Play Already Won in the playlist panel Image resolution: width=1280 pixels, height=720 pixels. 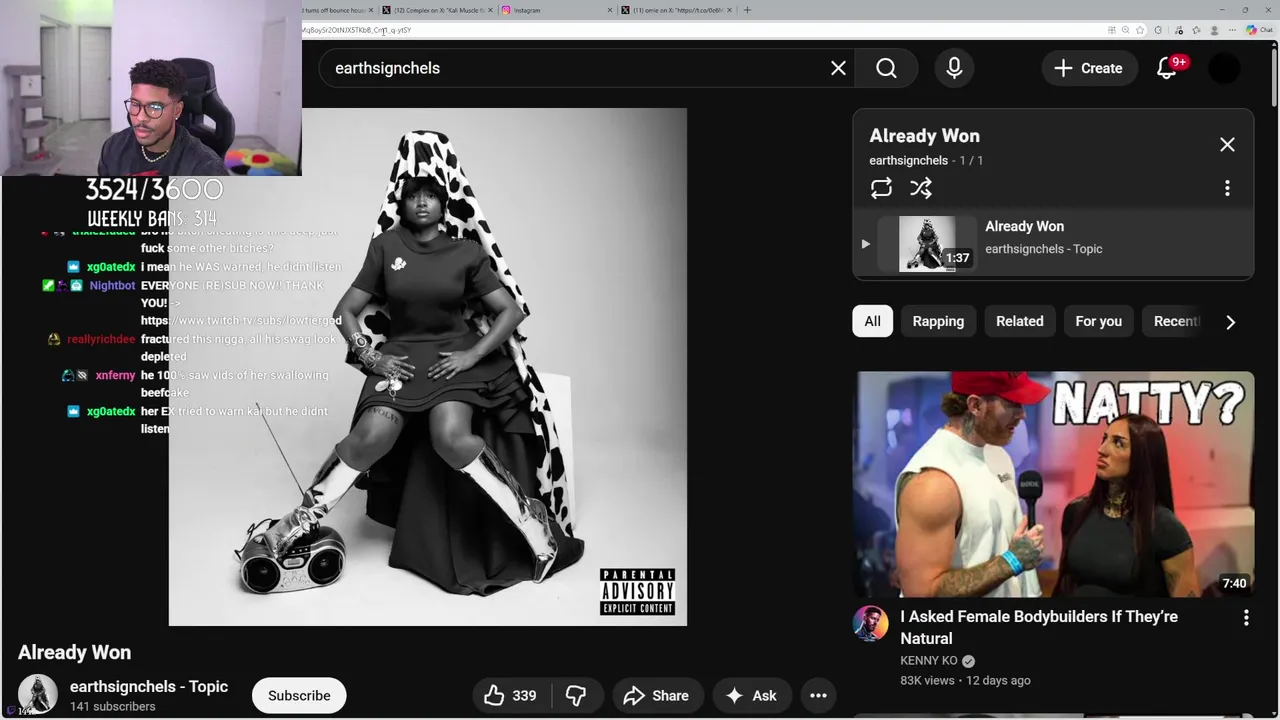tap(1053, 243)
